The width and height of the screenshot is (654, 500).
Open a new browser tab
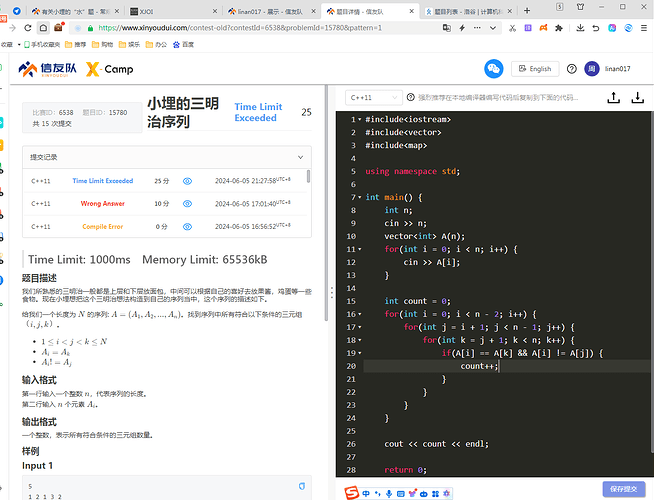[527, 11]
